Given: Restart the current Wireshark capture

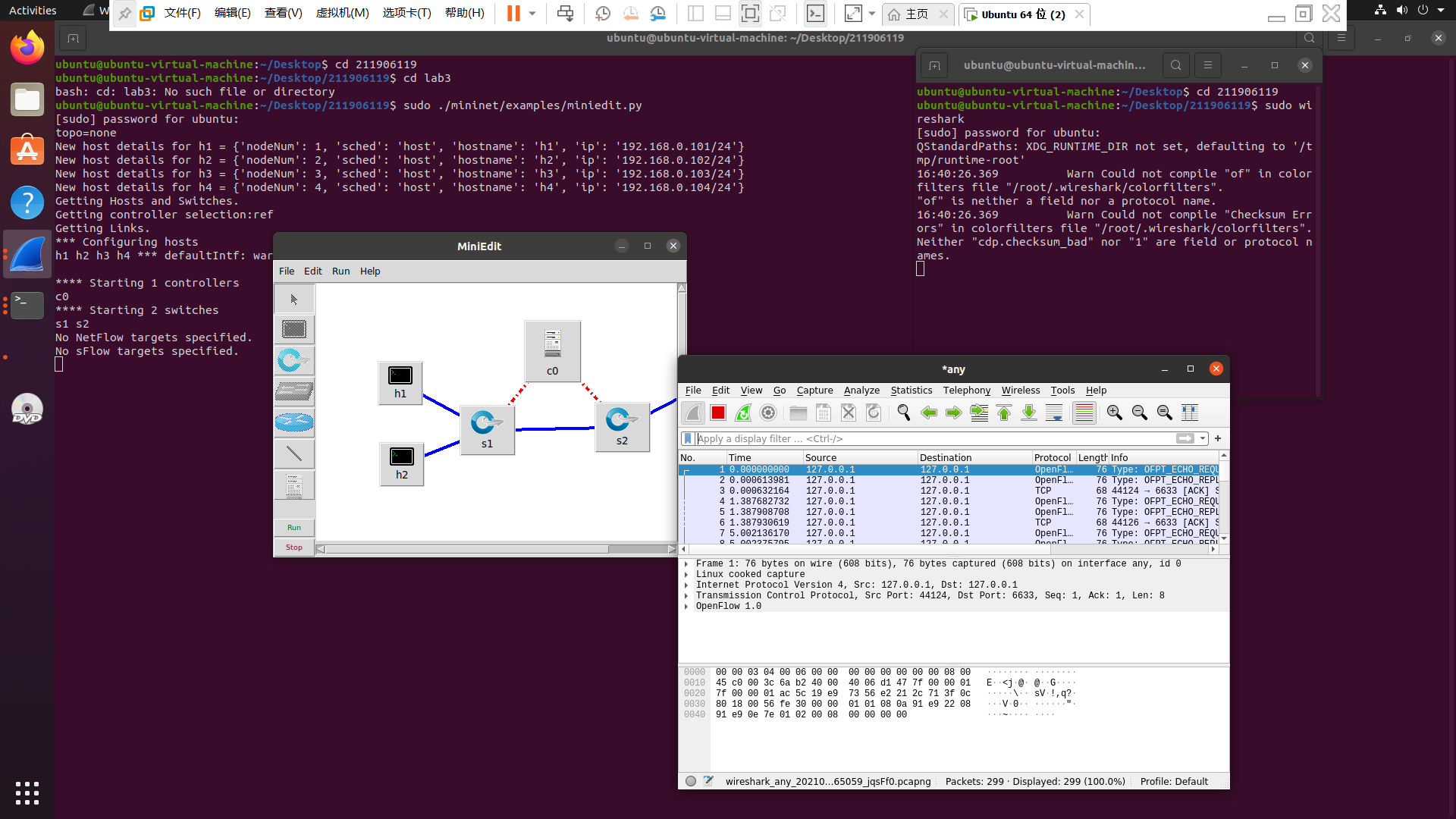Looking at the screenshot, I should pos(743,413).
